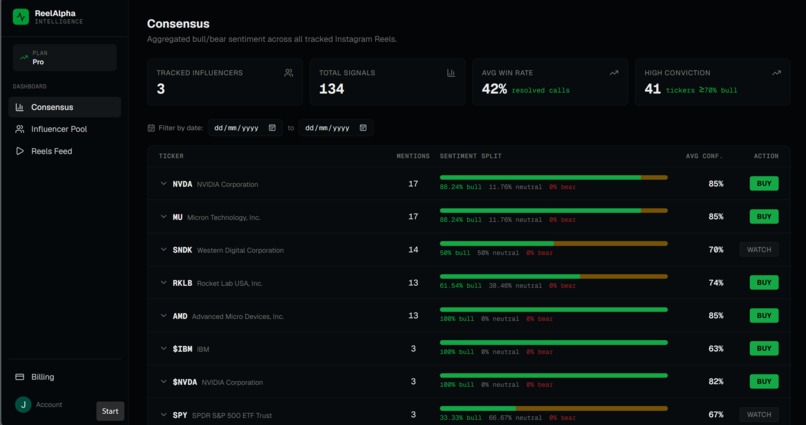Click the Total Signals chart icon
806x425 pixels.
point(451,73)
